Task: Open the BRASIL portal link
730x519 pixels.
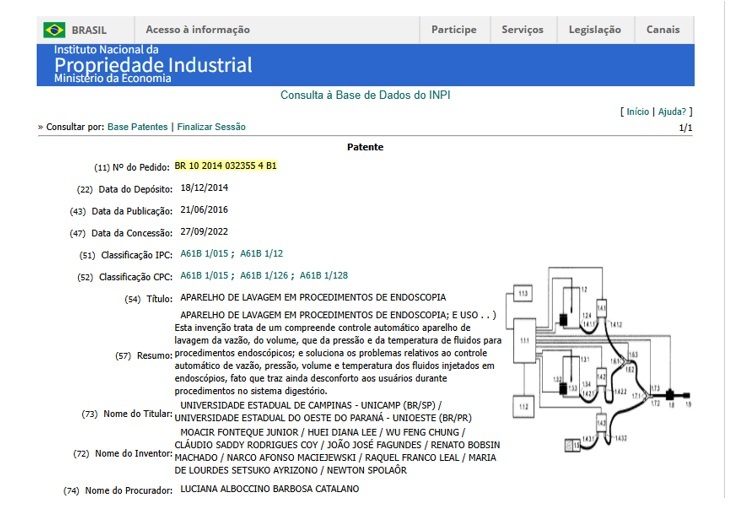Action: [89, 30]
